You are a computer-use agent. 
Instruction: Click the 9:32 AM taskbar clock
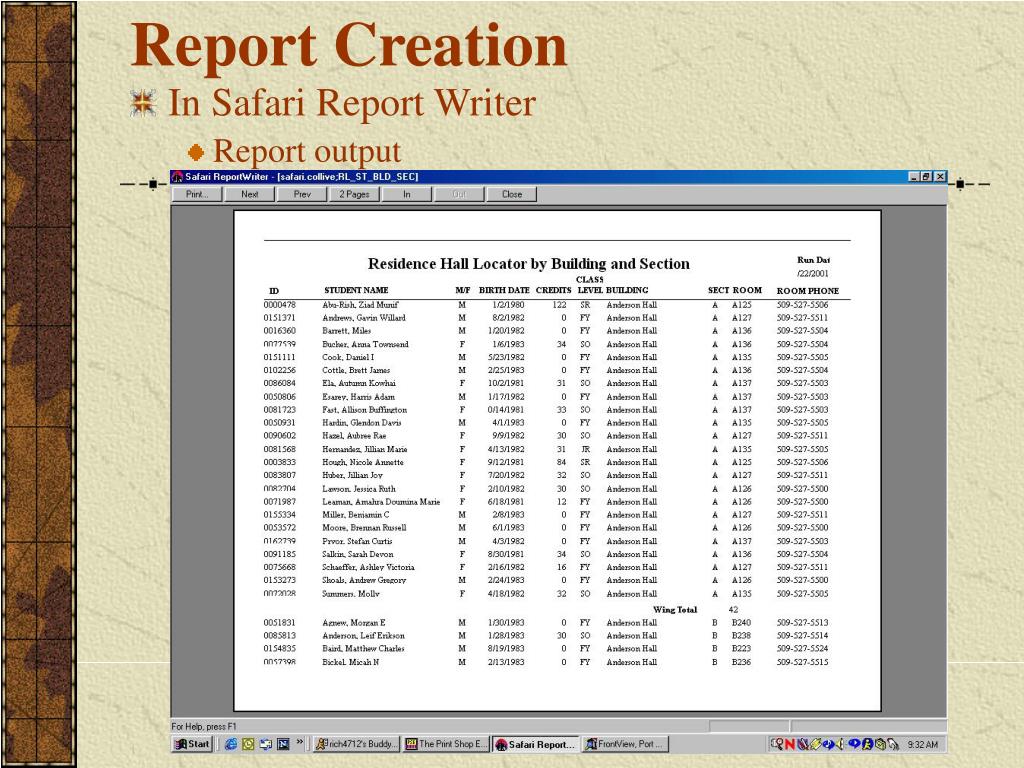922,744
